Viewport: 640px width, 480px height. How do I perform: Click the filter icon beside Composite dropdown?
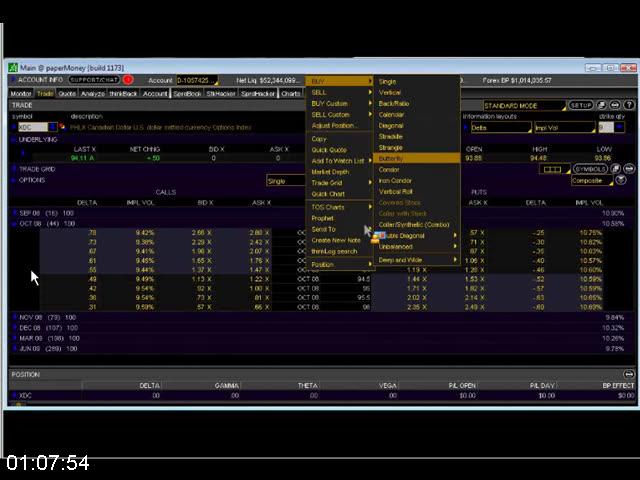pos(620,181)
